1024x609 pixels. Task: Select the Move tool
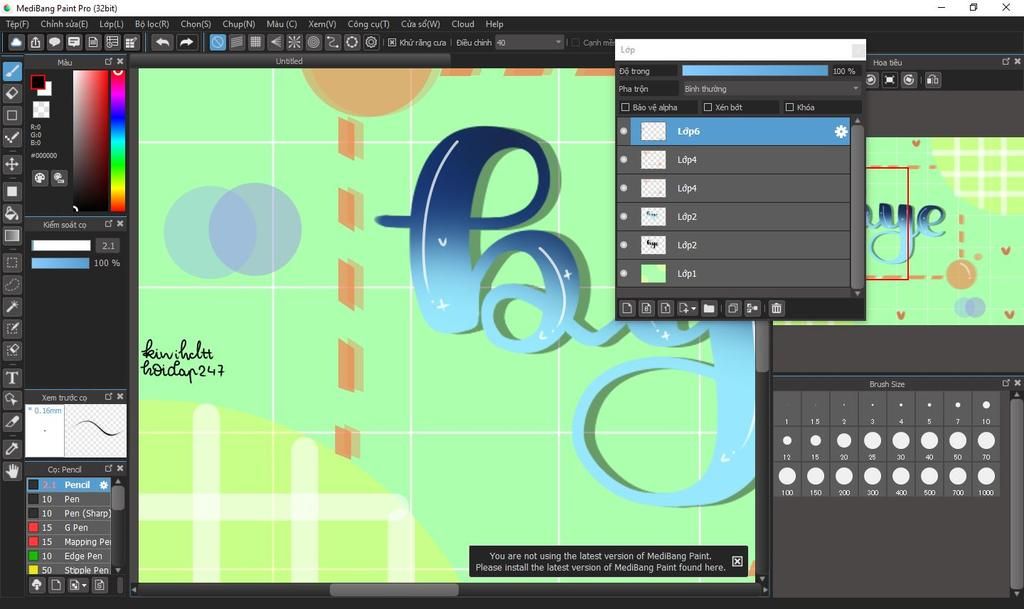(x=12, y=164)
